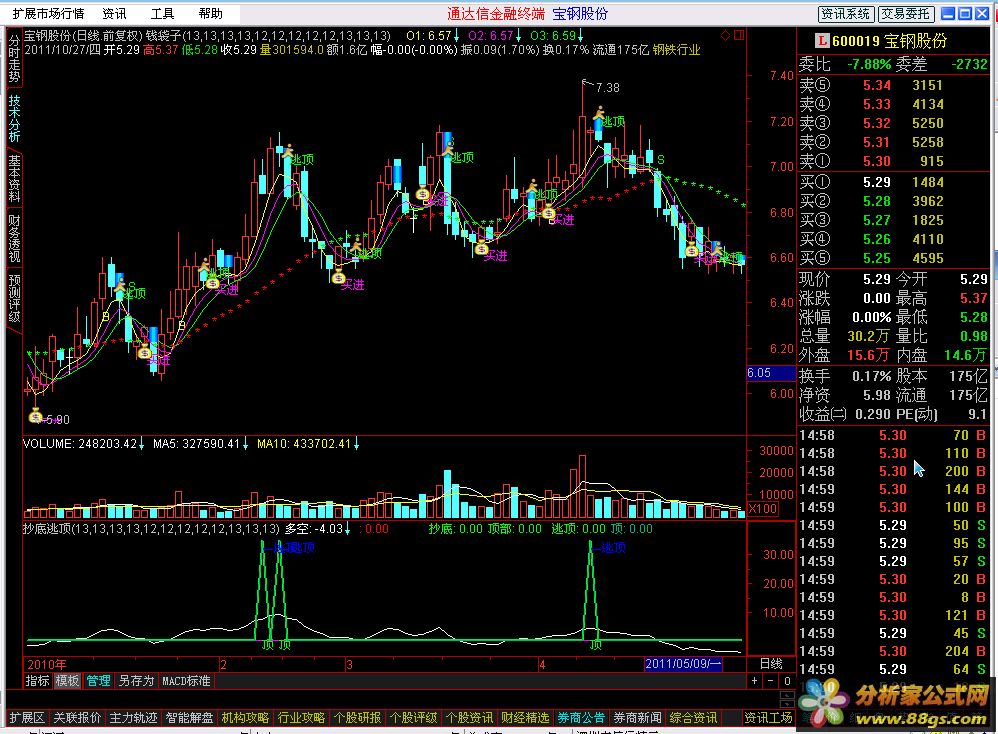Viewport: 998px width, 734px height.
Task: Open the 个股评级 bottom tab
Action: pyautogui.click(x=413, y=717)
